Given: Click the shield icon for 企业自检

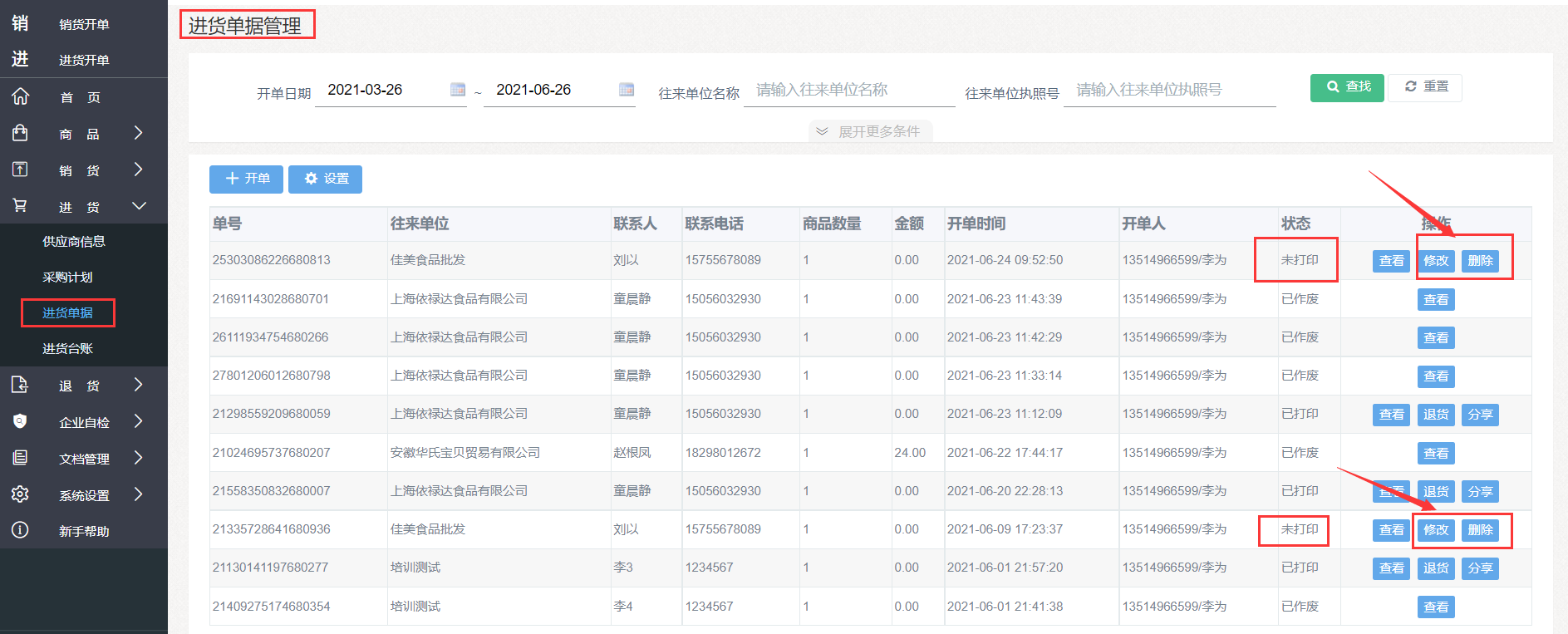Looking at the screenshot, I should click(20, 421).
